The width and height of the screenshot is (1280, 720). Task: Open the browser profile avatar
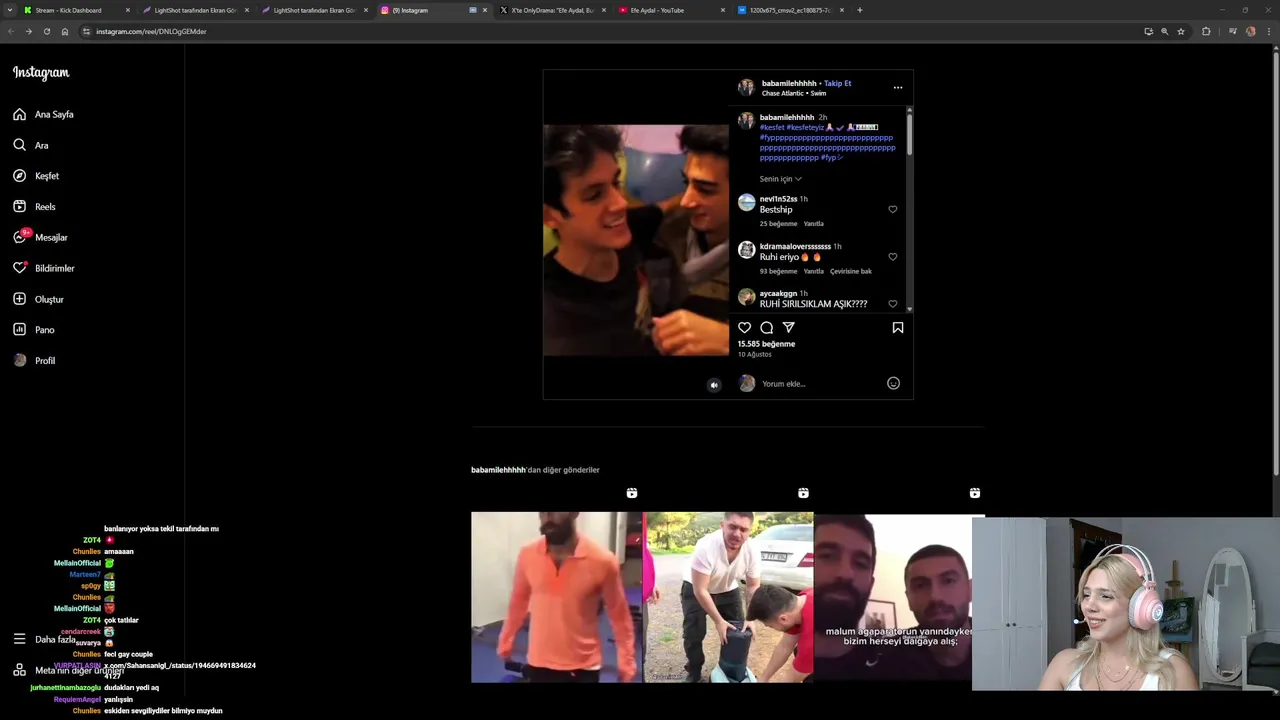coord(1250,31)
